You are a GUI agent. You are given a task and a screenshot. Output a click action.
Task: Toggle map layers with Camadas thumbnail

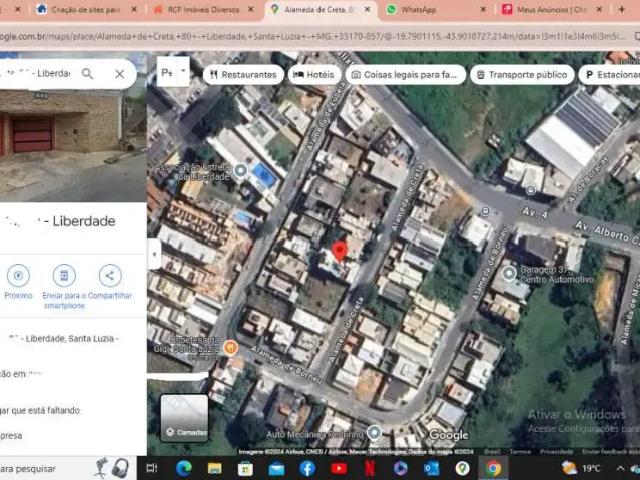coord(184,417)
